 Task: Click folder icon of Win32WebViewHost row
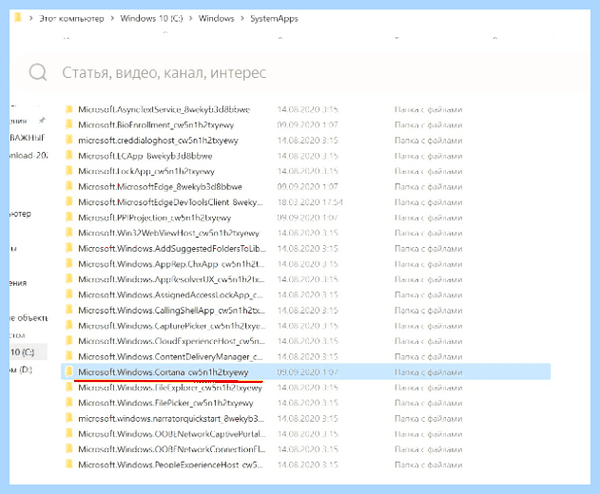(x=69, y=233)
